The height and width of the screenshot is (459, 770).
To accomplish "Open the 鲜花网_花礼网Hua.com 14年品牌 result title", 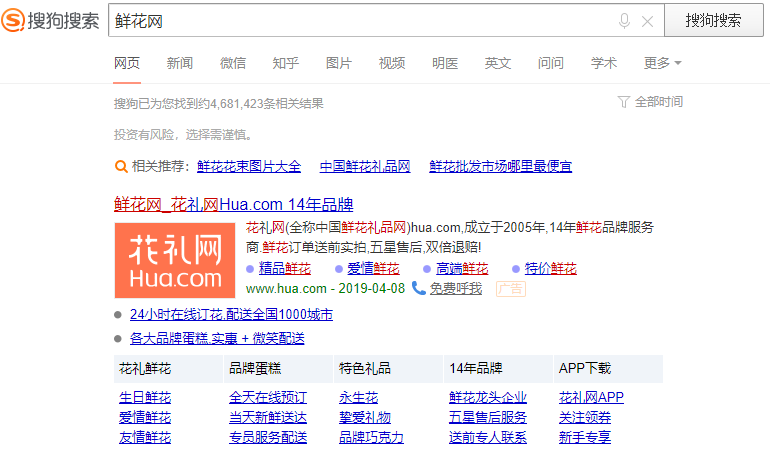I will [234, 204].
